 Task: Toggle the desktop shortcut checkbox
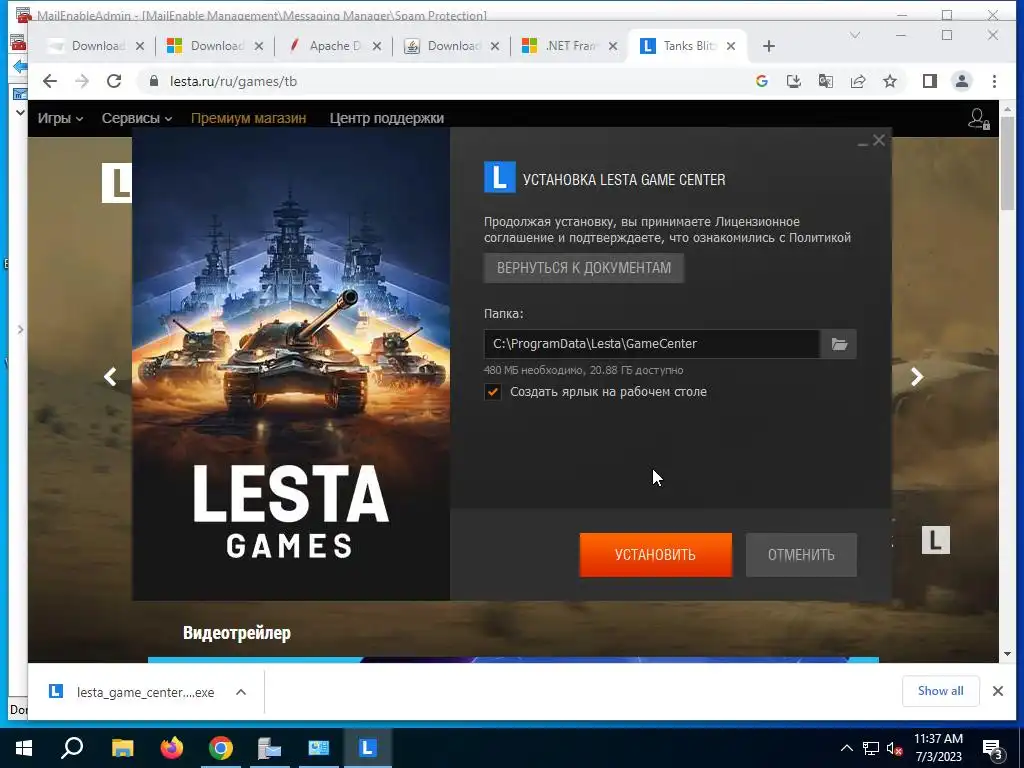pyautogui.click(x=492, y=392)
